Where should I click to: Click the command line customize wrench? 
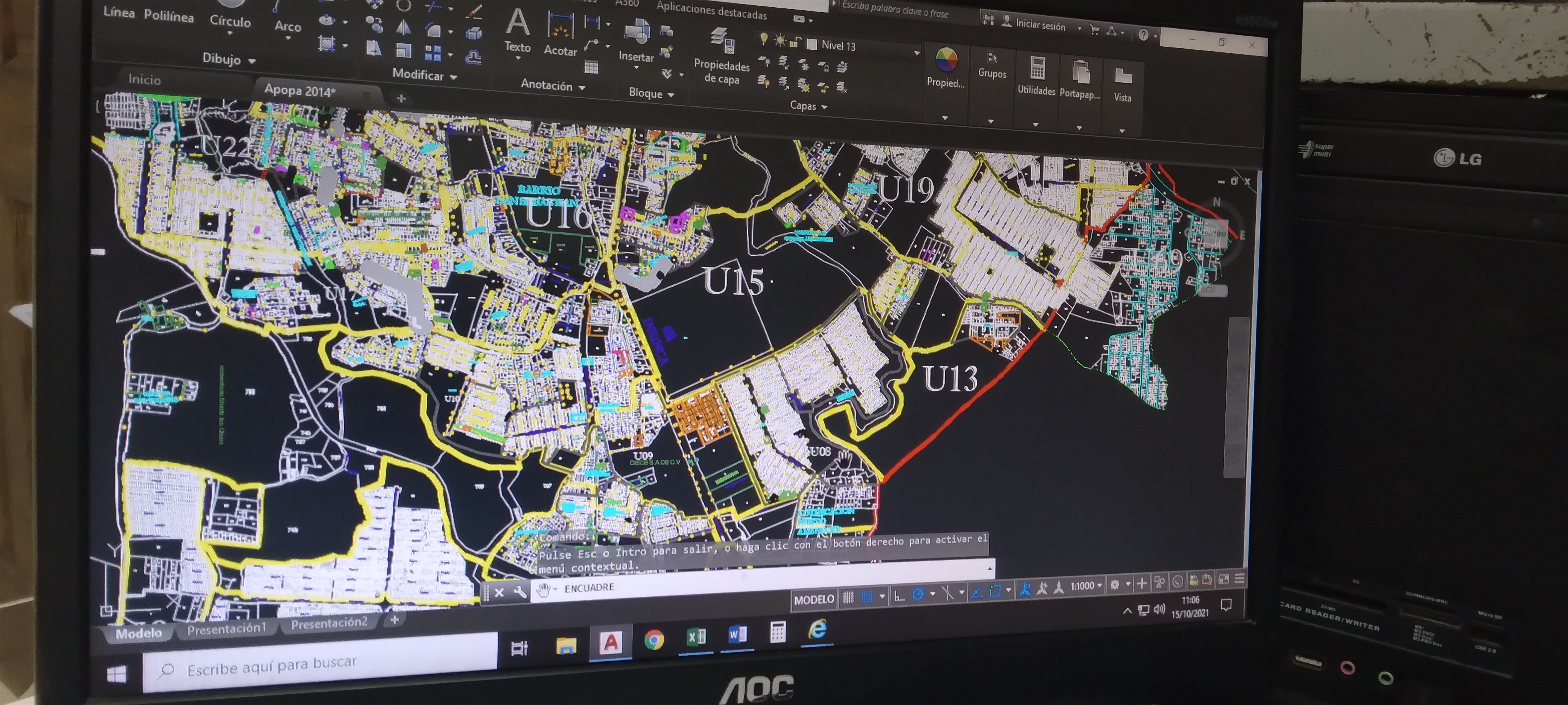520,592
